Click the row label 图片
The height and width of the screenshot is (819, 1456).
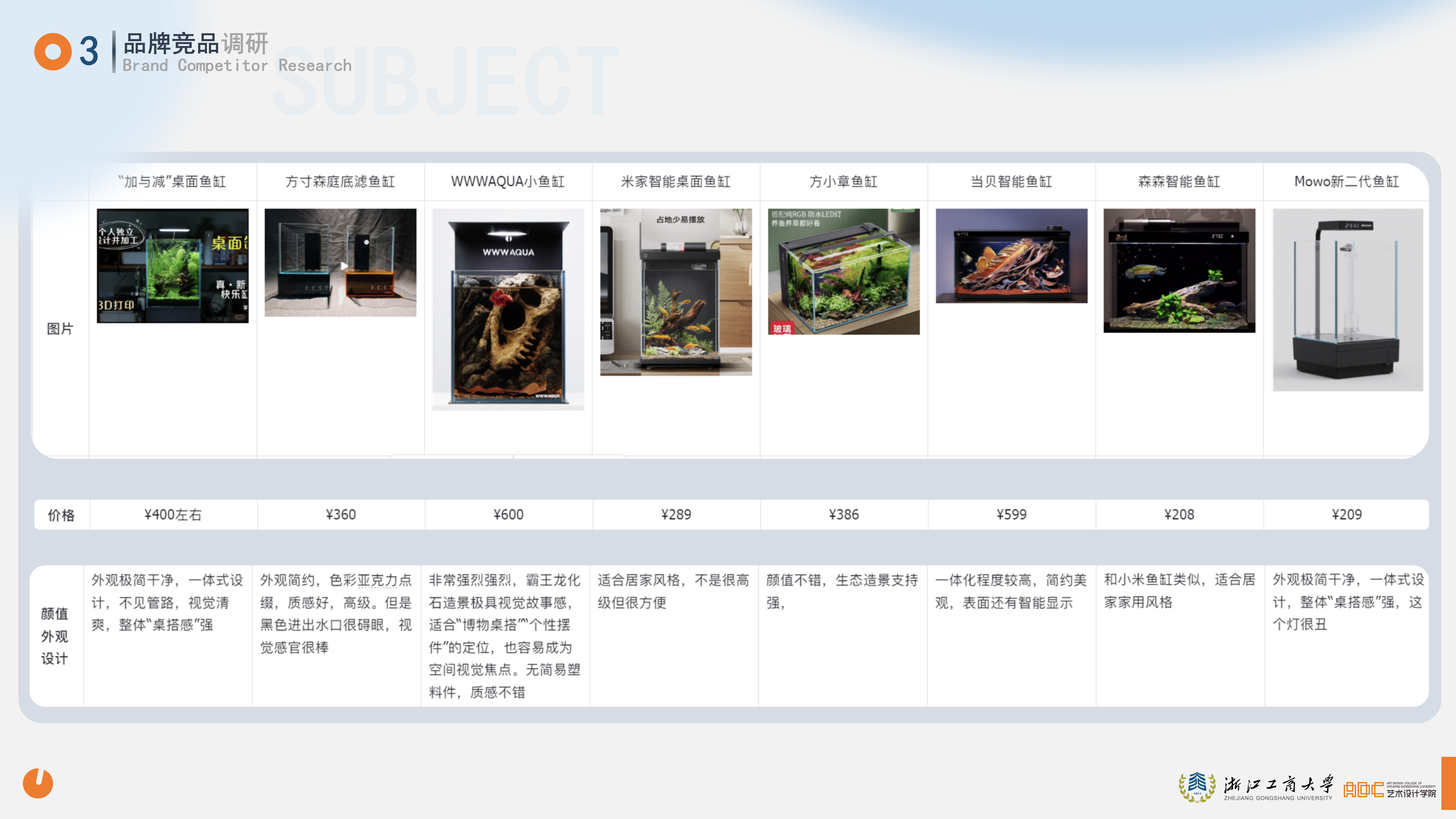click(60, 328)
